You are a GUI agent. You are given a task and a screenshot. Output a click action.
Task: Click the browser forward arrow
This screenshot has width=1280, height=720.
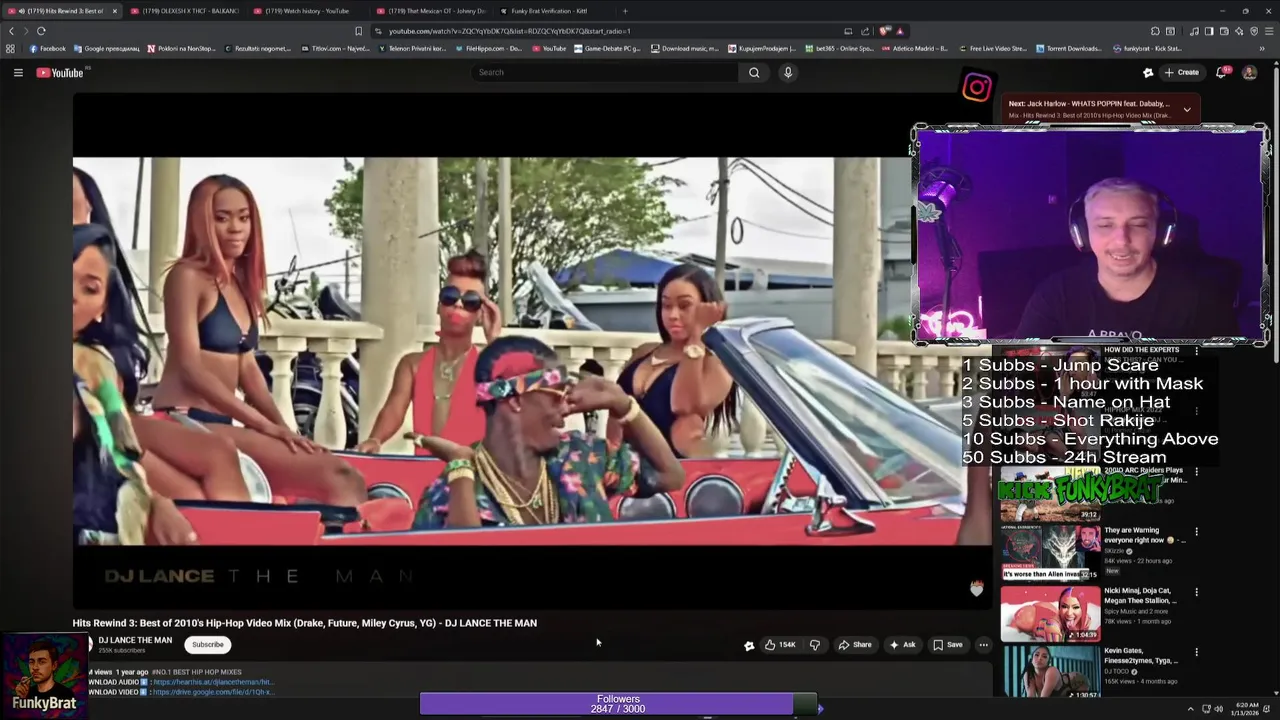(26, 31)
